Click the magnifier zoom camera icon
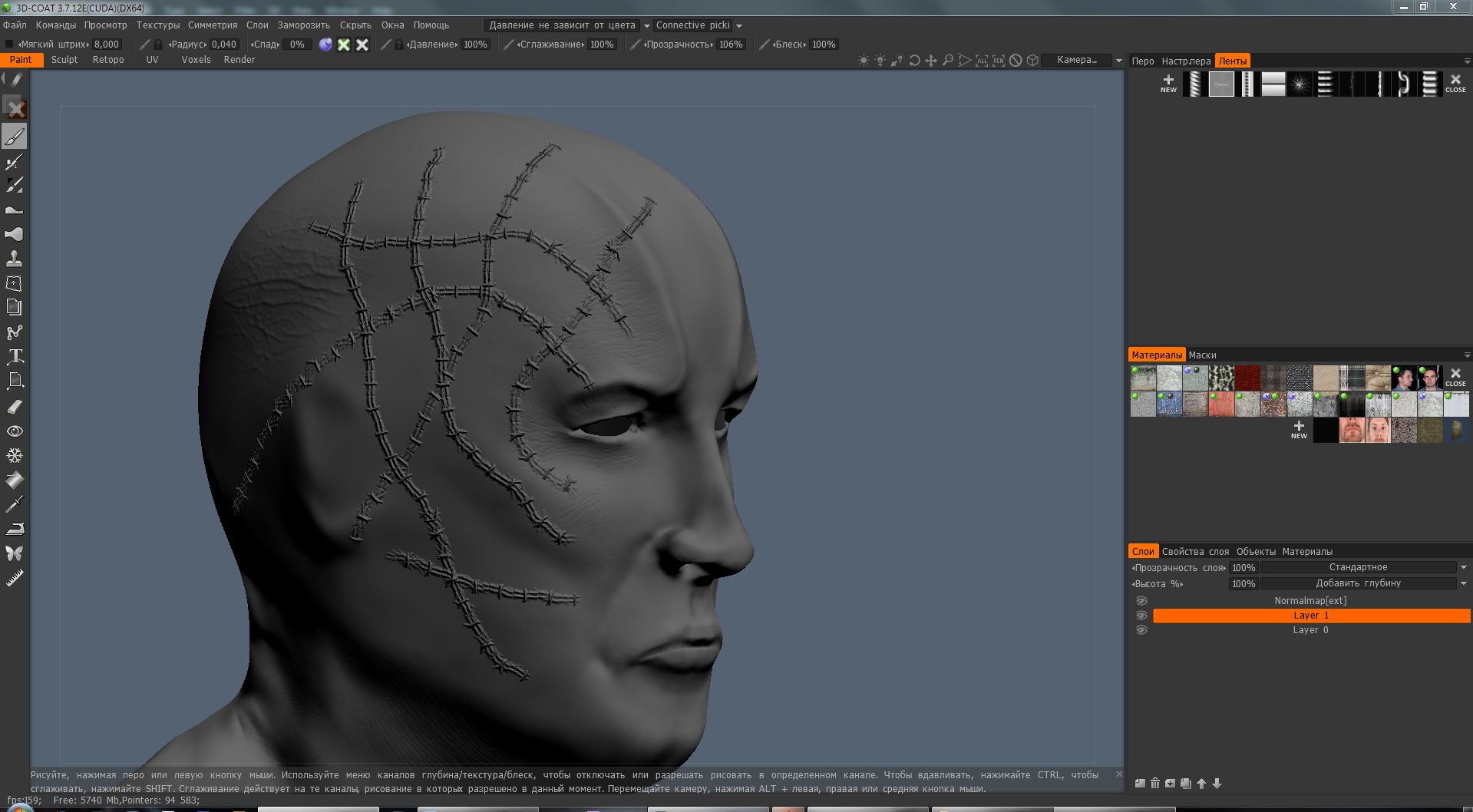 pos(948,61)
